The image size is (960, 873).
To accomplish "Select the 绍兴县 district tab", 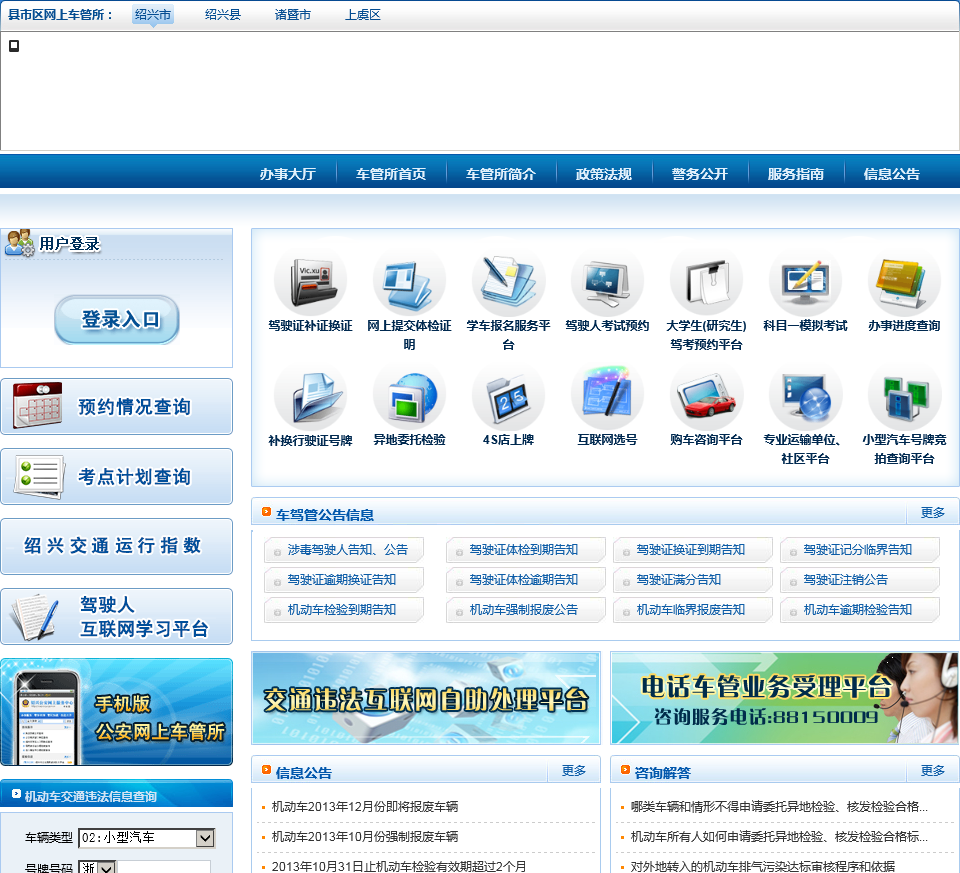I will (x=223, y=15).
